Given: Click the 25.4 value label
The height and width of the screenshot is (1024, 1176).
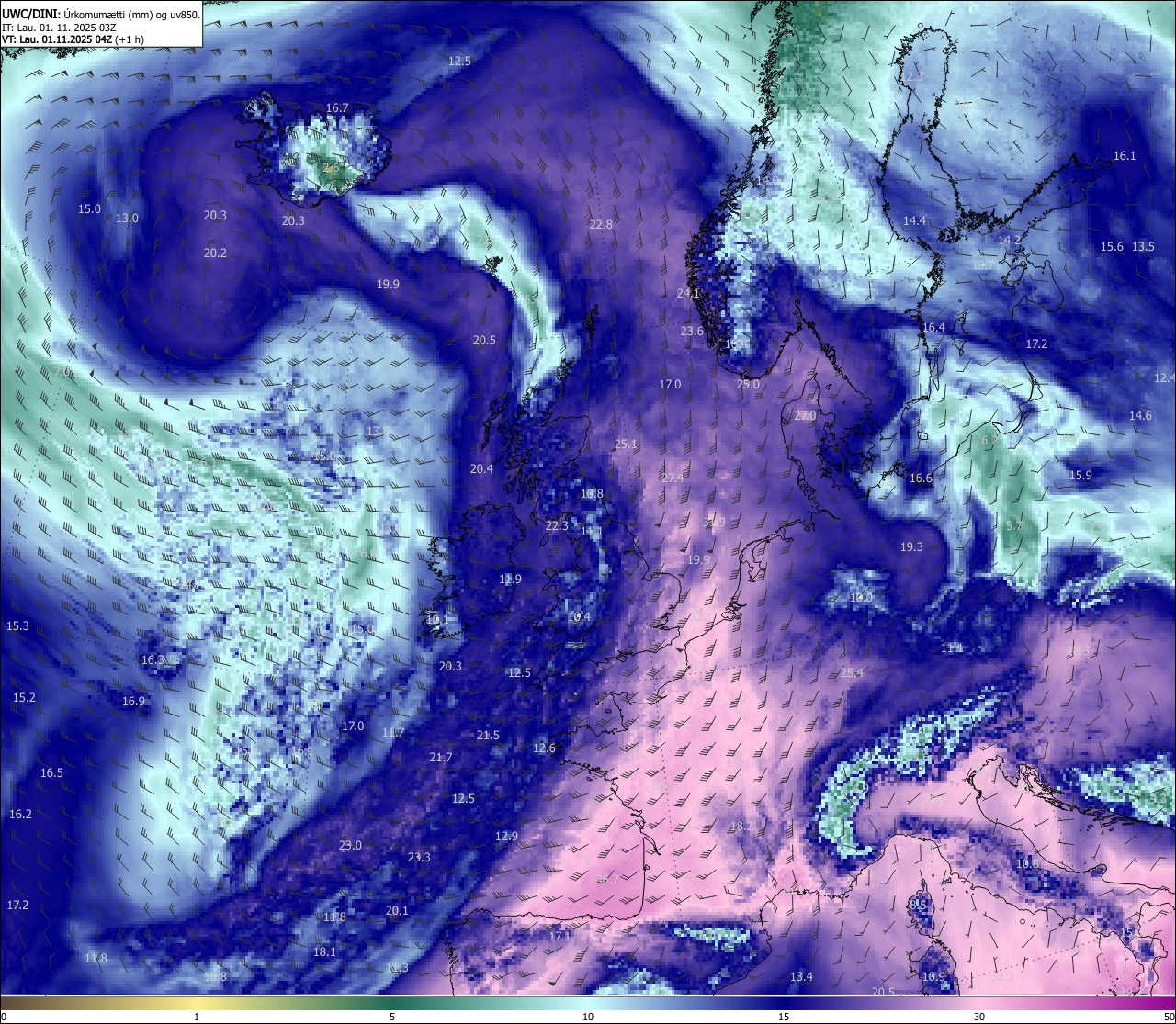Looking at the screenshot, I should pos(852,673).
